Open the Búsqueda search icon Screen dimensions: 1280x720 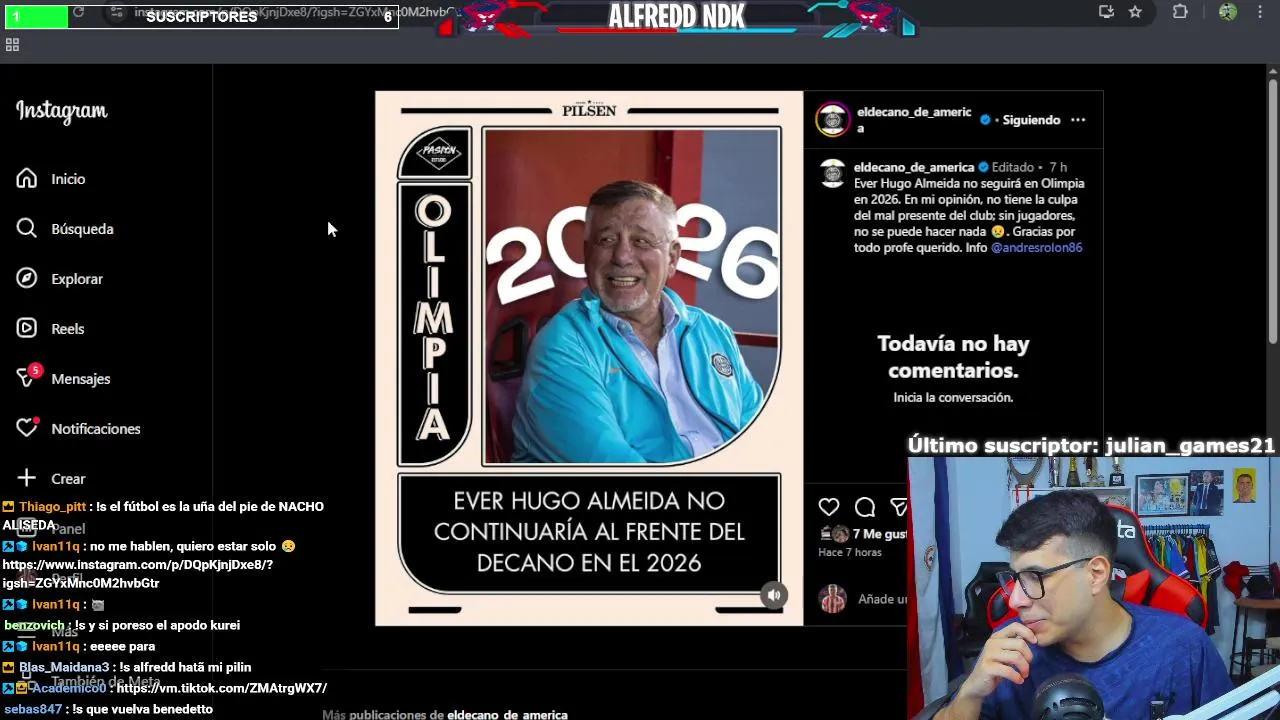[x=27, y=229]
